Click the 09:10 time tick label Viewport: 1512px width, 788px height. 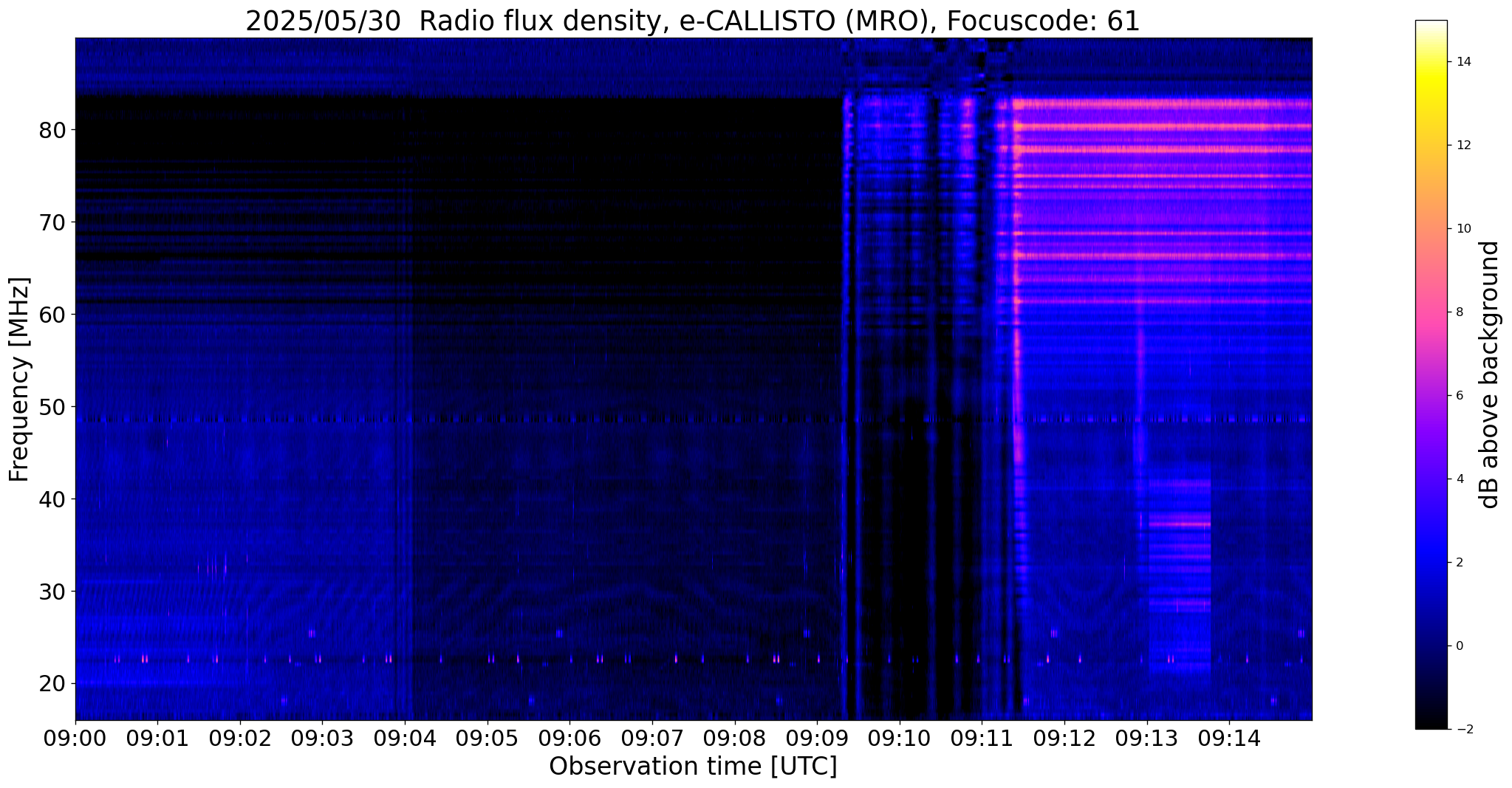[900, 739]
